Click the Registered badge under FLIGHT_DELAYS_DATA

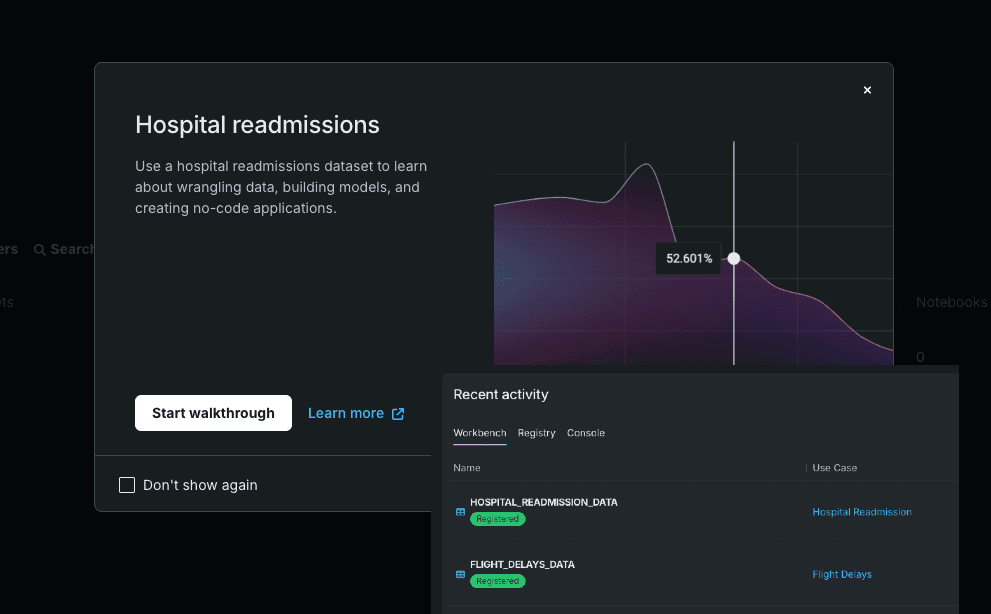tap(497, 581)
